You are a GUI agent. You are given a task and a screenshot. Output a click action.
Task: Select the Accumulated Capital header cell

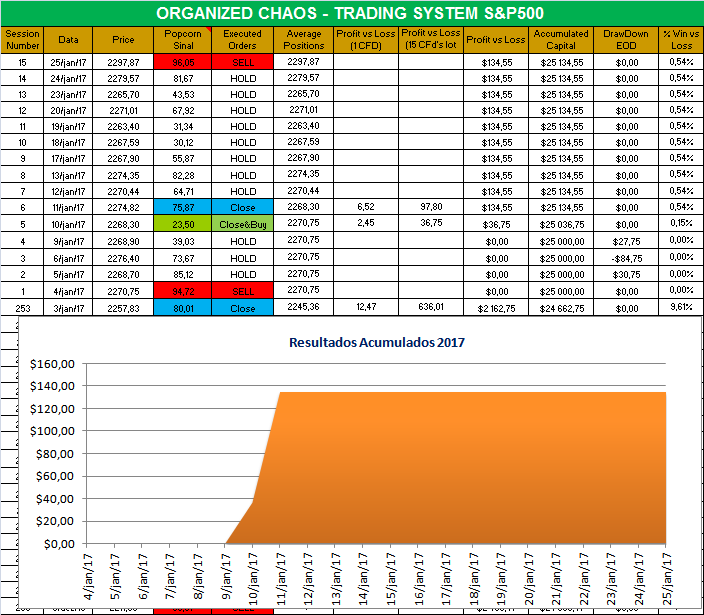561,40
